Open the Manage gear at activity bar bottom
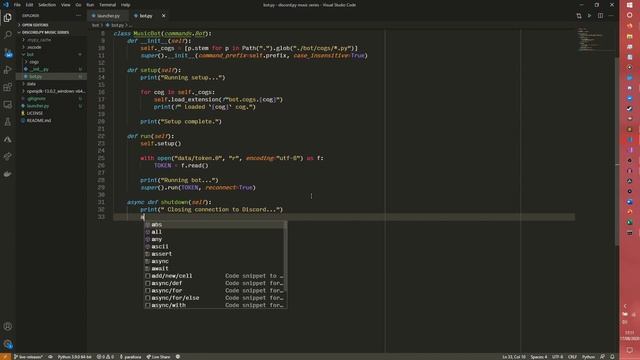The height and width of the screenshot is (360, 640). [x=7, y=344]
